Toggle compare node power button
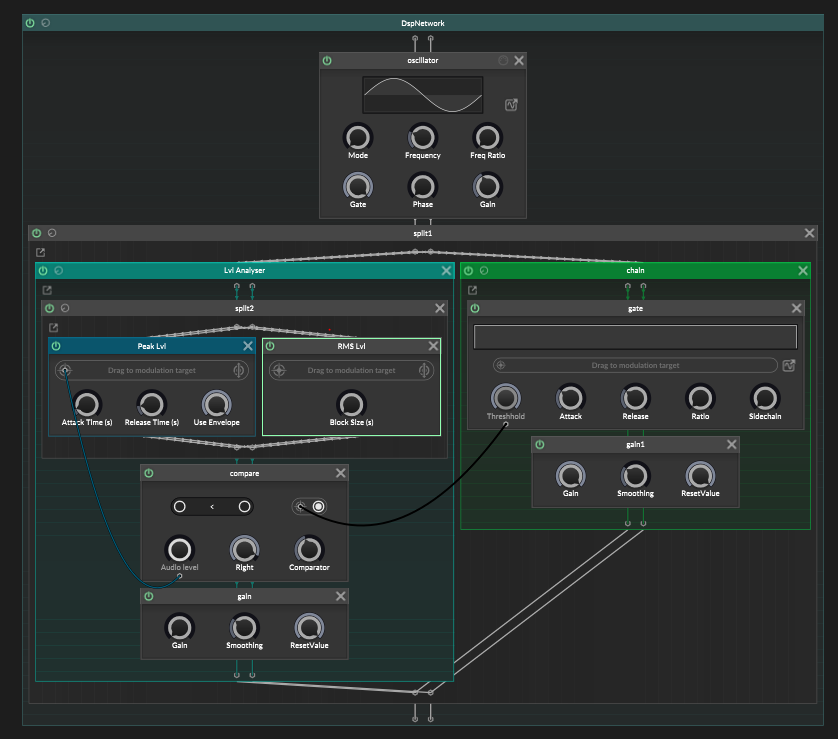This screenshot has width=838, height=739. [149, 473]
